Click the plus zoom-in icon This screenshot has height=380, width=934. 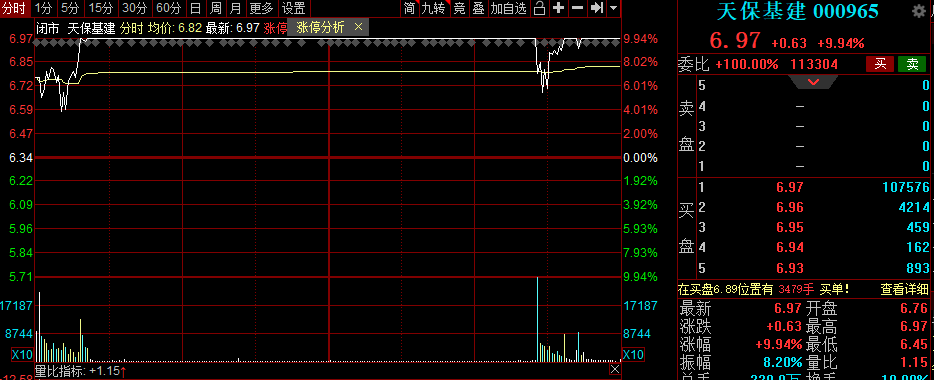click(x=558, y=8)
